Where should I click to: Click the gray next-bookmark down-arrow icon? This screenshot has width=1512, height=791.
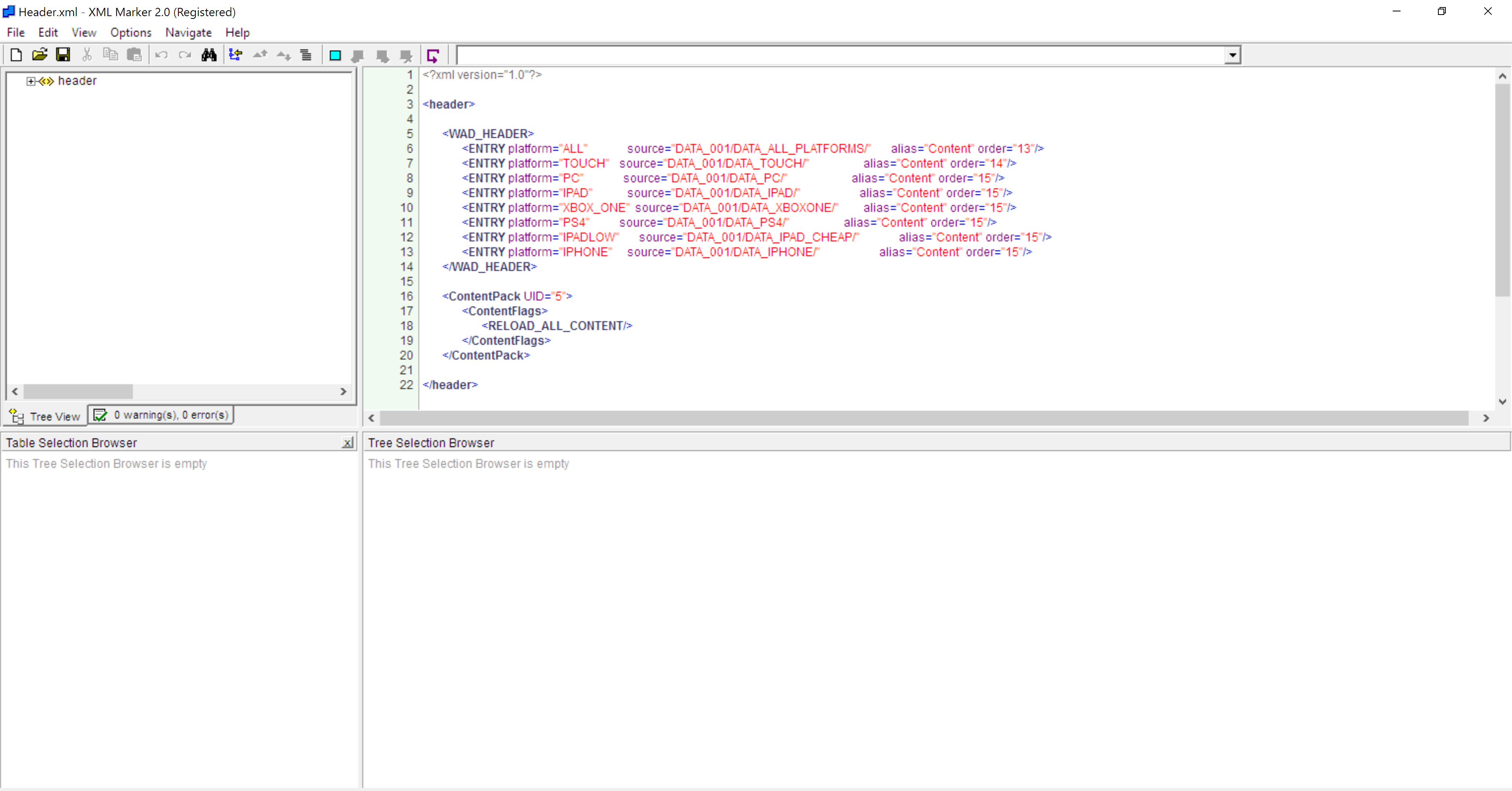pyautogui.click(x=382, y=56)
